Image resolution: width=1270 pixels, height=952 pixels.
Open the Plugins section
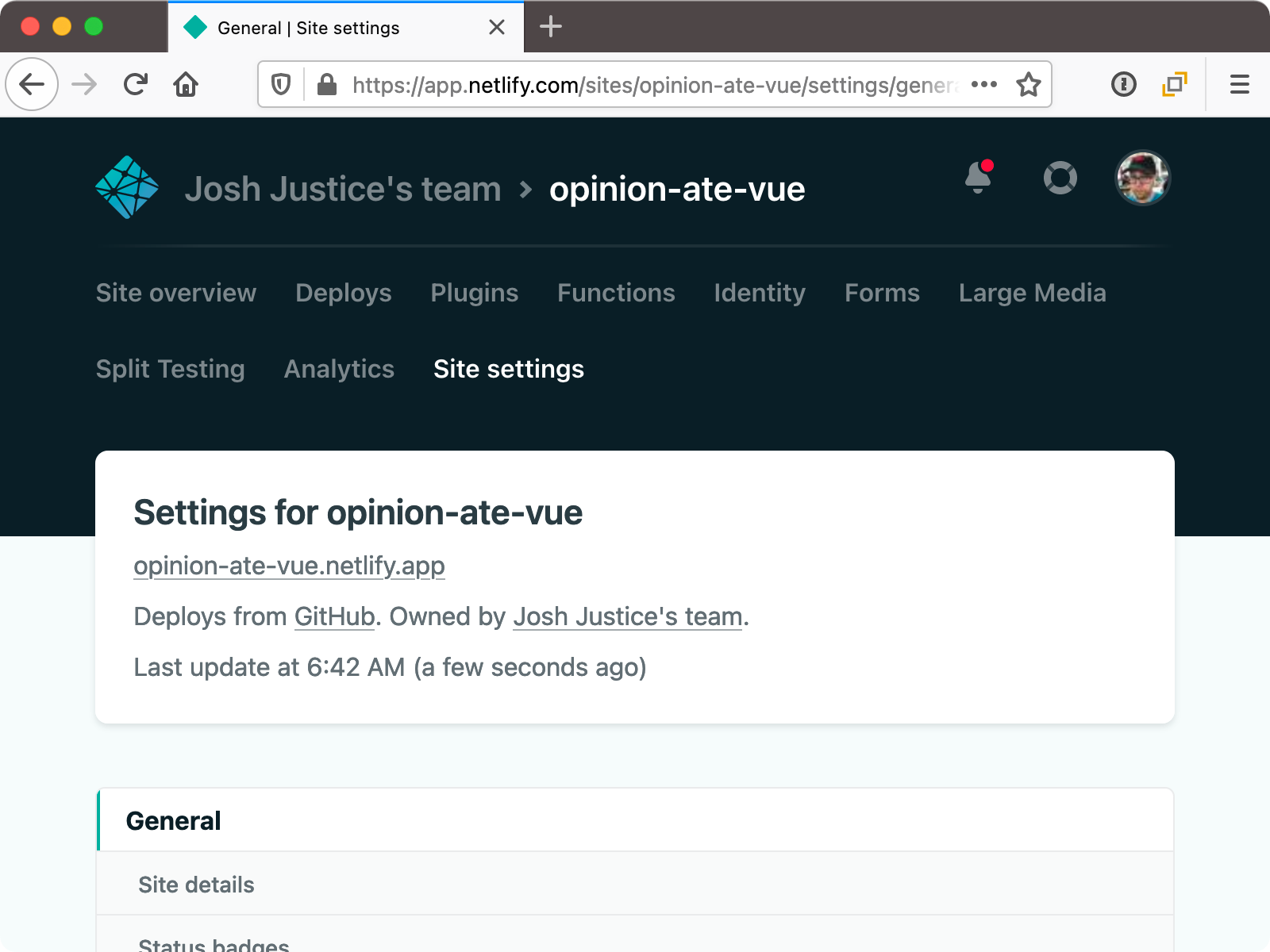pyautogui.click(x=475, y=293)
